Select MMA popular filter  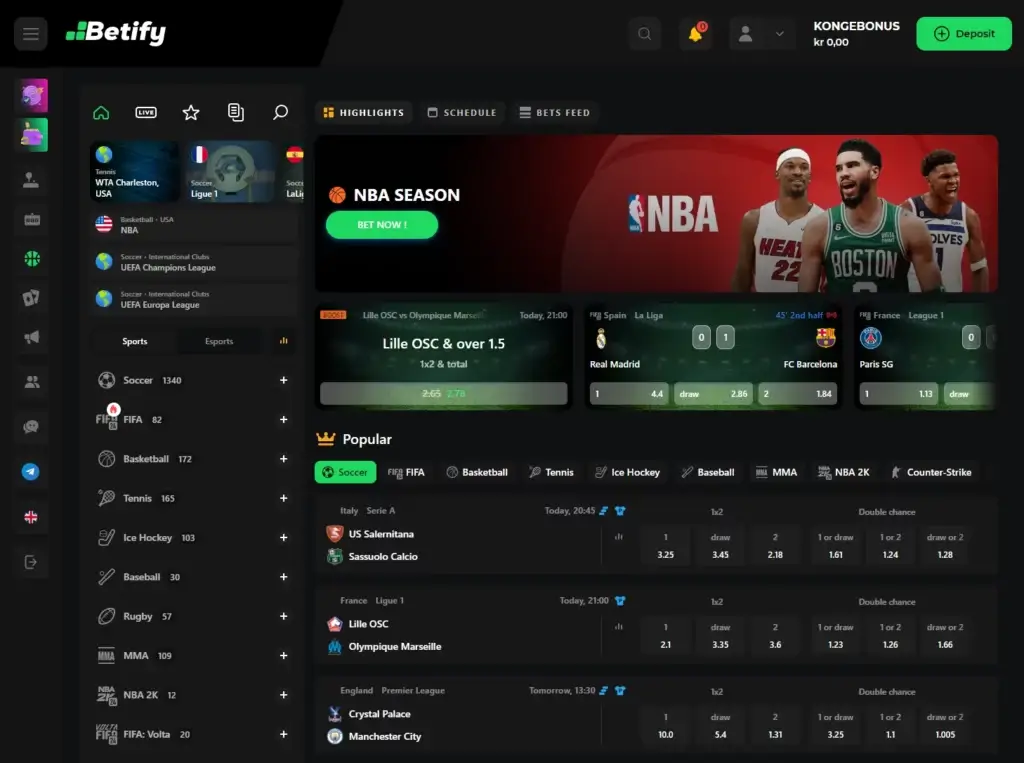[776, 472]
